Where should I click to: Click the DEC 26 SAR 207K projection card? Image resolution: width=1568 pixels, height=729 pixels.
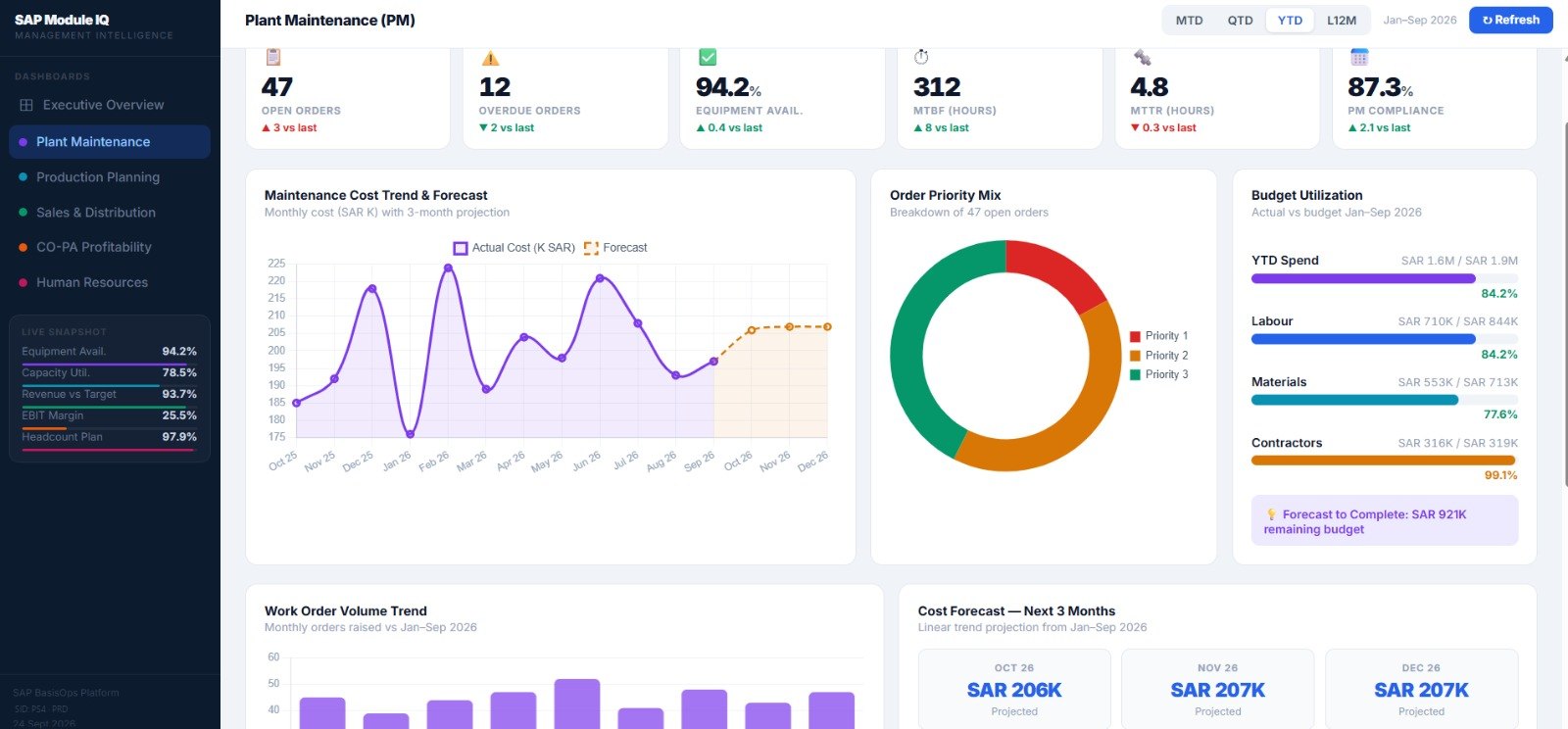(1422, 689)
